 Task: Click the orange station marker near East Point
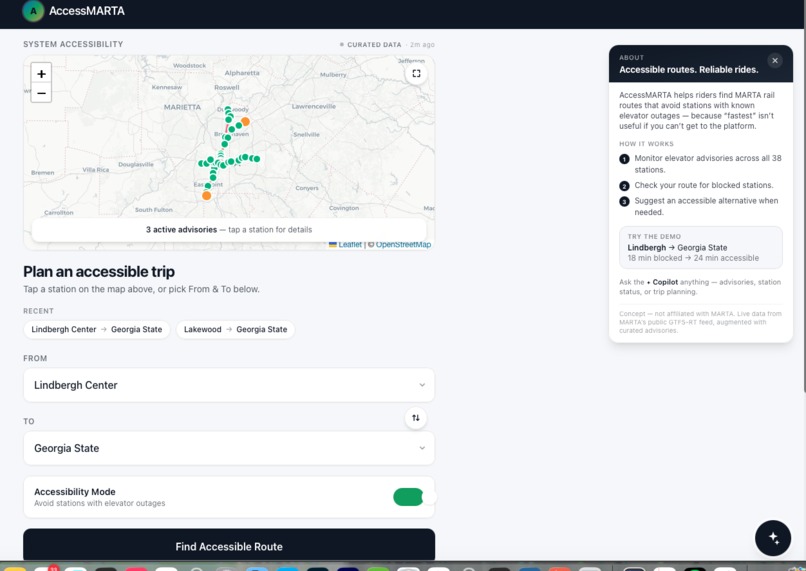click(x=207, y=195)
